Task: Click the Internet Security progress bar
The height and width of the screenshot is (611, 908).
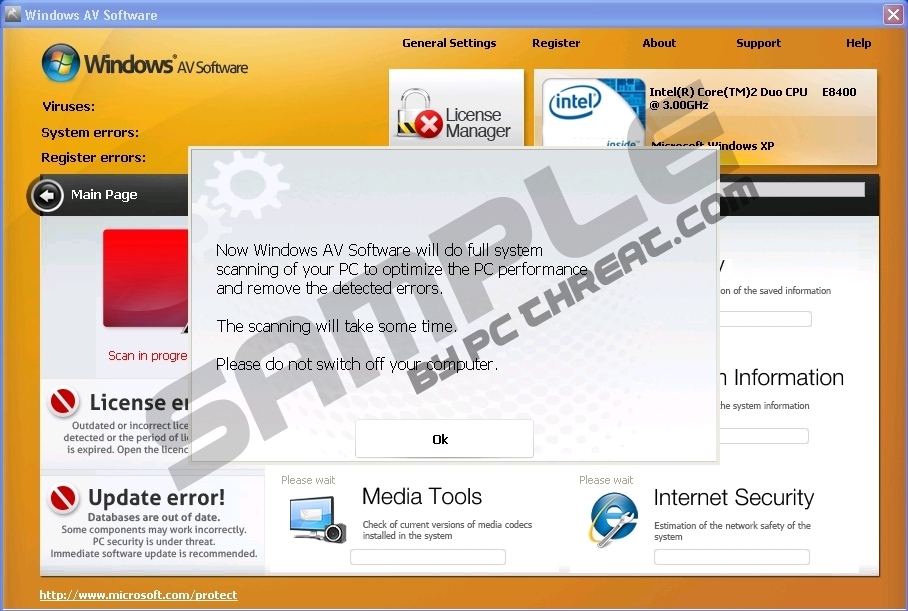Action: coord(732,557)
